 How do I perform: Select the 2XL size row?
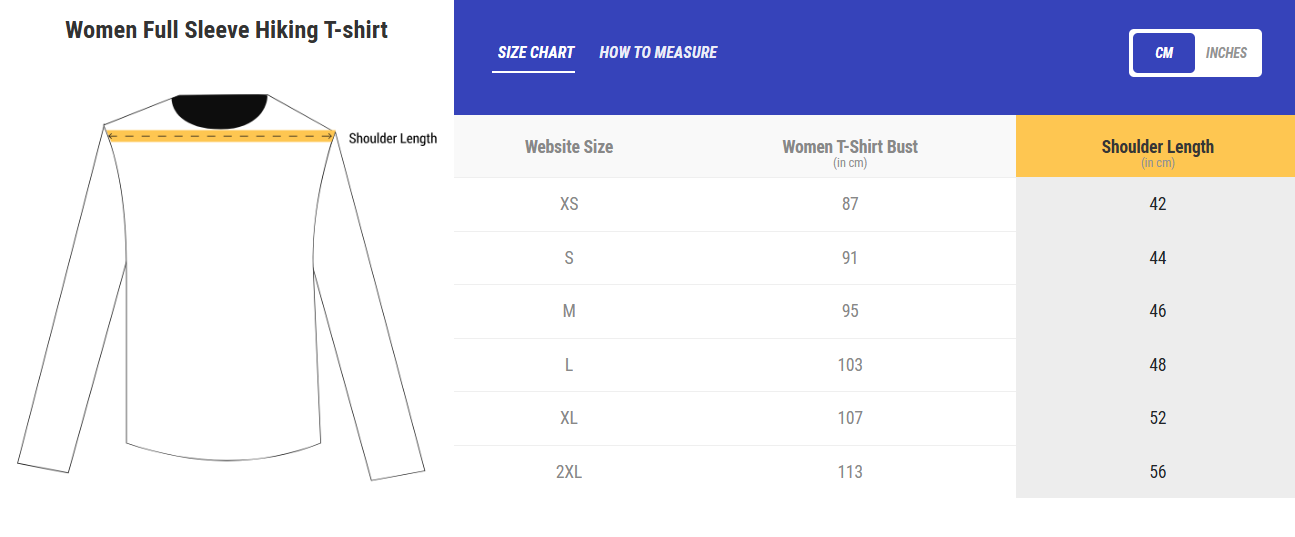click(874, 472)
